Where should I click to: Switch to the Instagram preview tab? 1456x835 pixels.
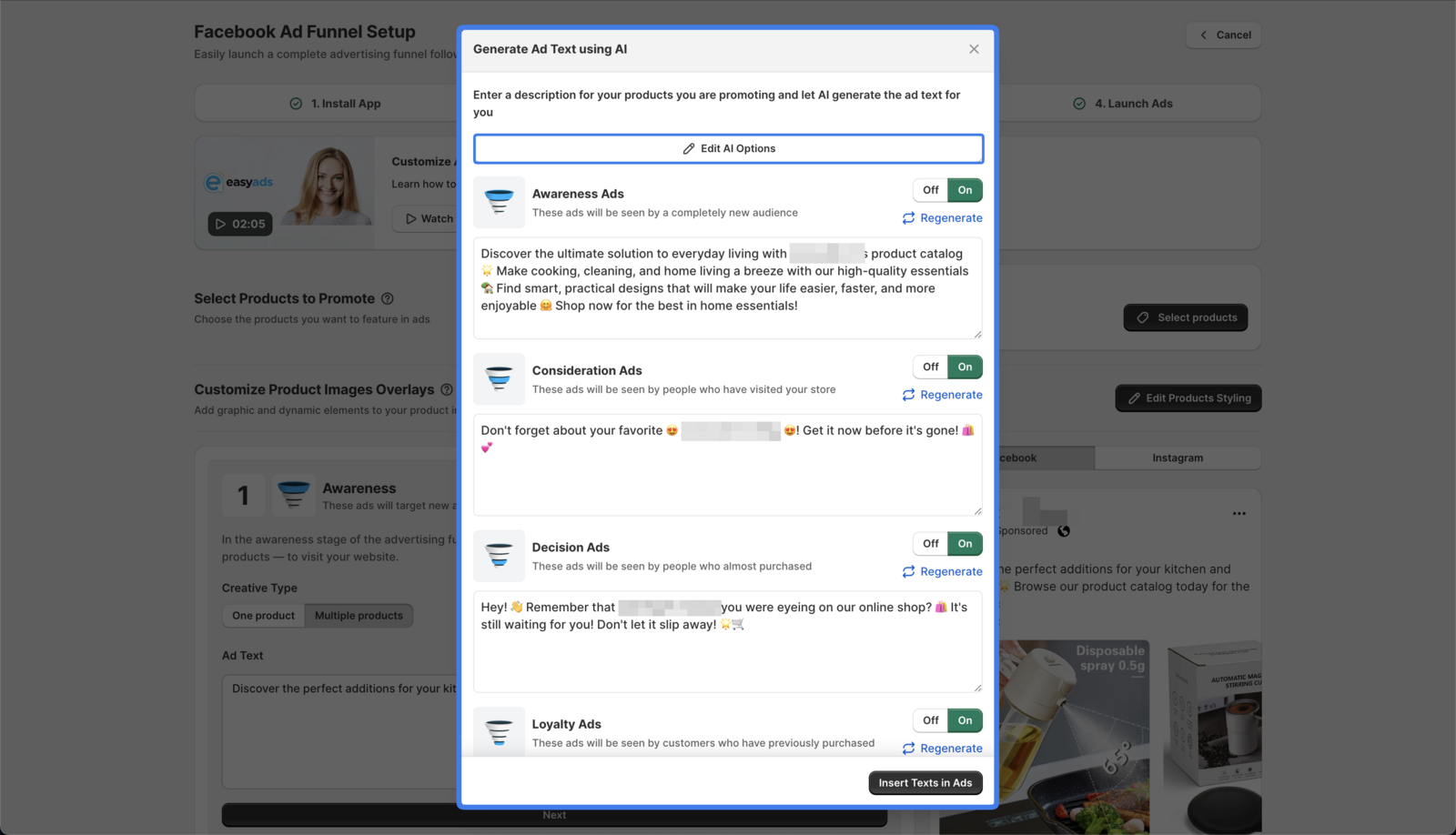click(1178, 458)
